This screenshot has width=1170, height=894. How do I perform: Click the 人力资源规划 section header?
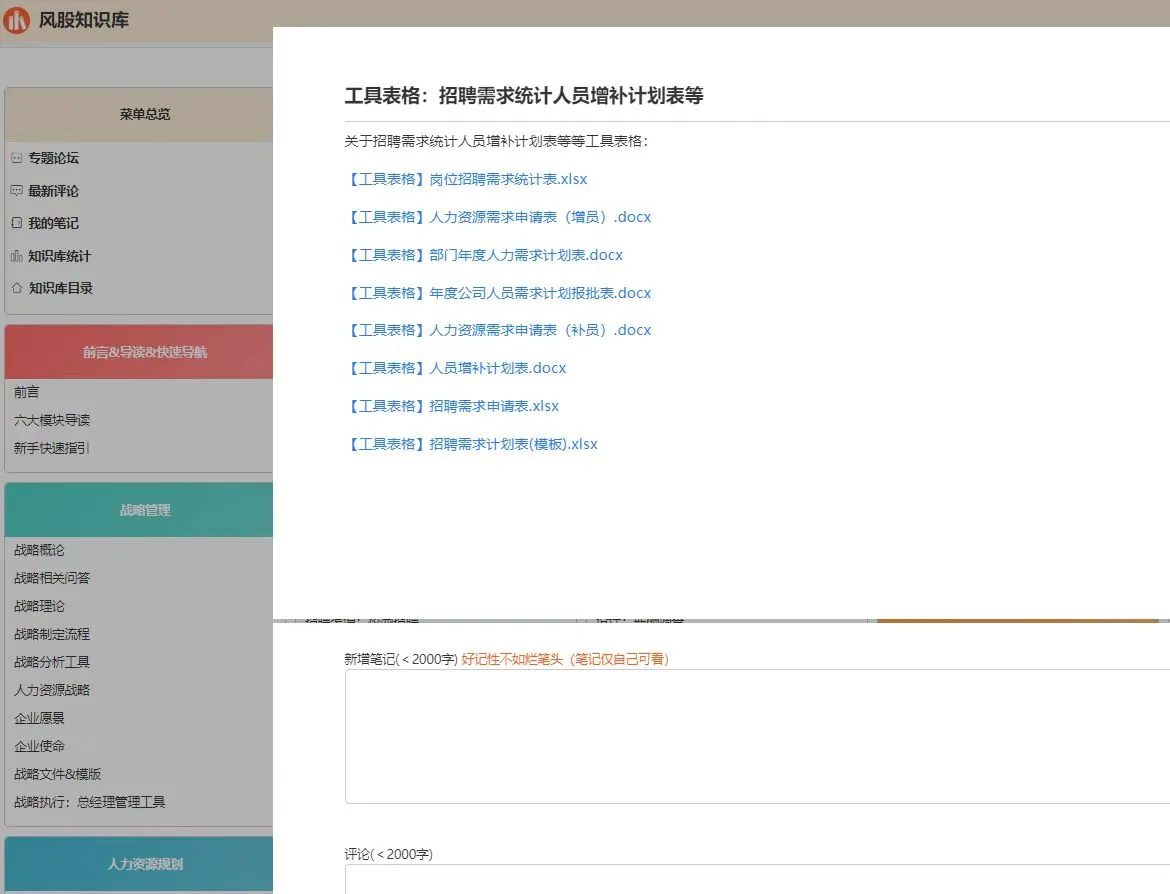click(x=139, y=863)
